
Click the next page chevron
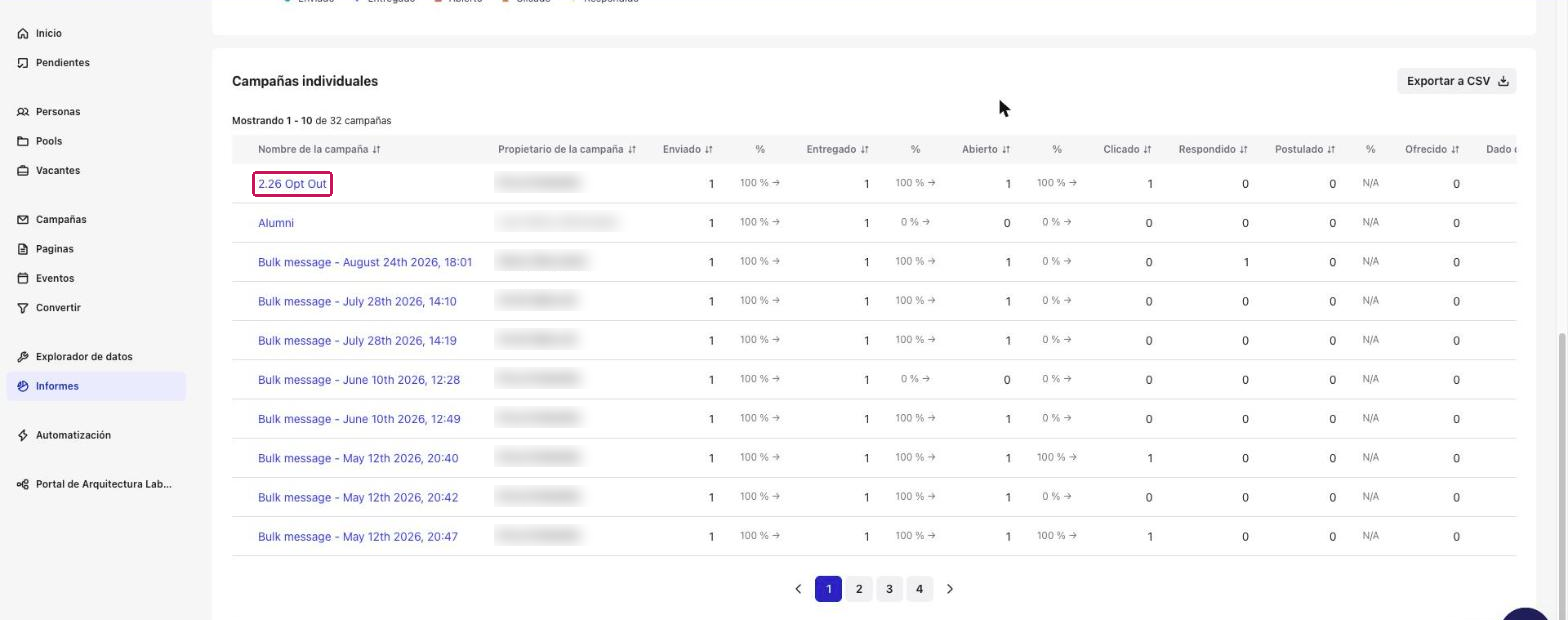[x=950, y=589]
